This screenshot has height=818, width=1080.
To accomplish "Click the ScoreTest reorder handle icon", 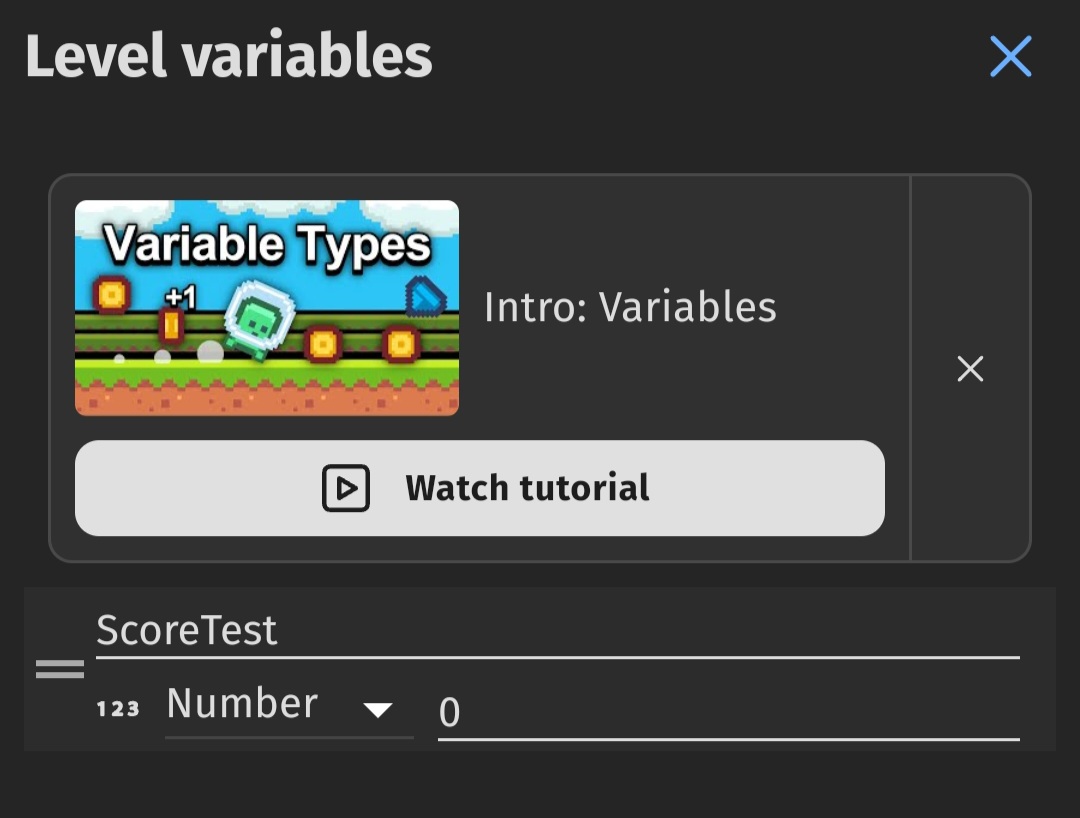I will [x=60, y=669].
